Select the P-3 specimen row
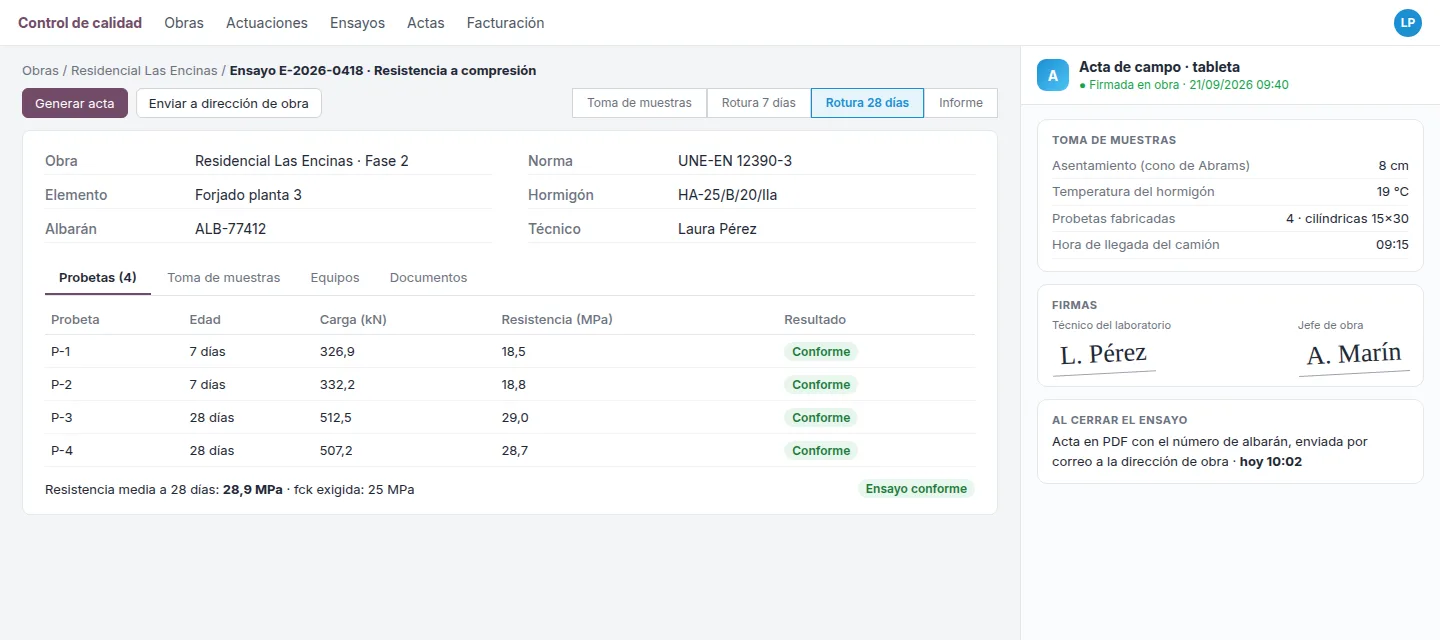 (x=510, y=418)
